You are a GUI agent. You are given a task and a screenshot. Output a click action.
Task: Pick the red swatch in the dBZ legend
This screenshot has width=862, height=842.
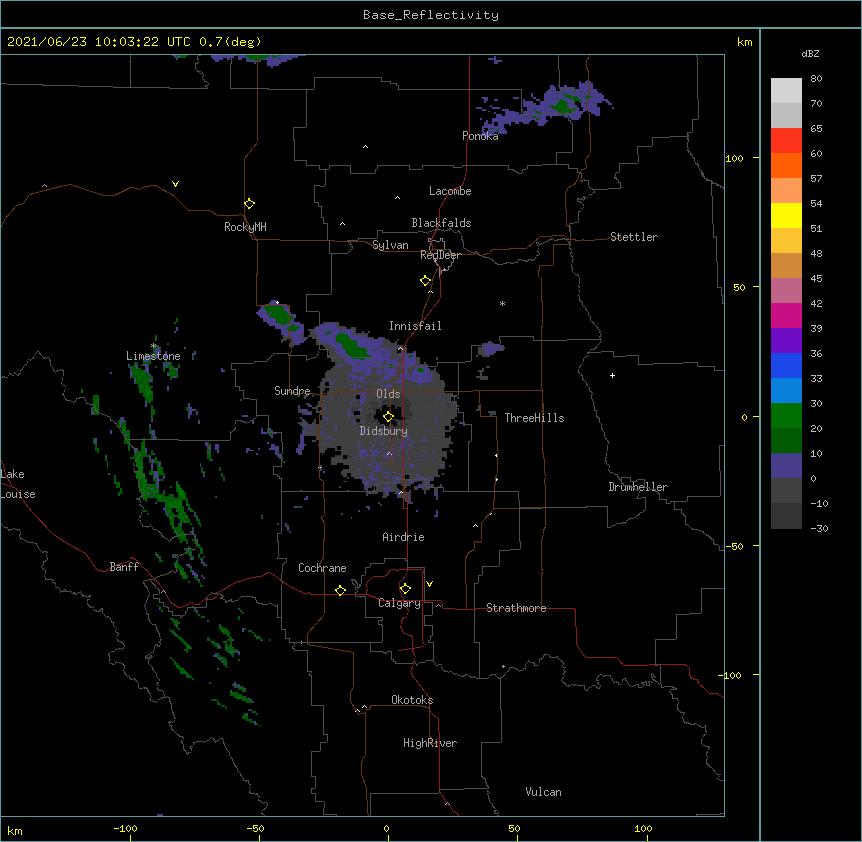(x=786, y=141)
